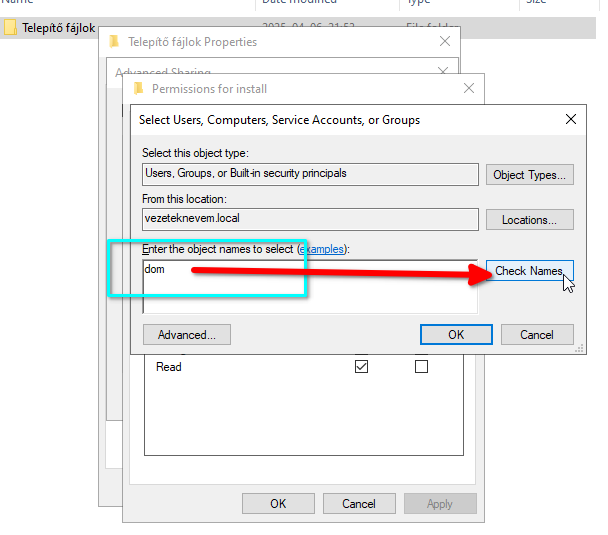This screenshot has width=608, height=535.
Task: Close the Telepítő fájlok Properties window
Action: click(444, 42)
